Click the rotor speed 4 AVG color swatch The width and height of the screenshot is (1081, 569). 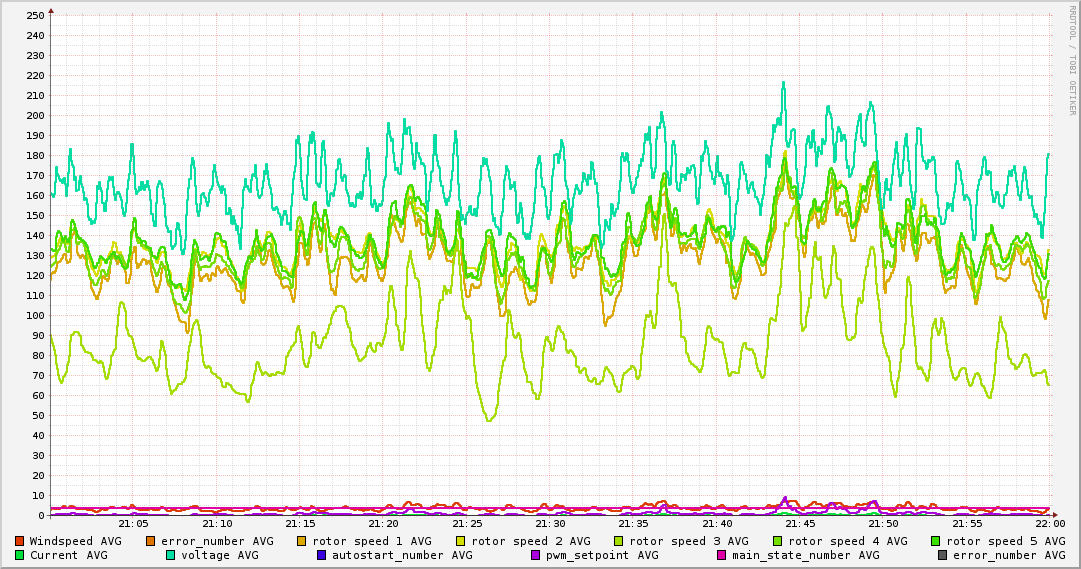[x=778, y=541]
